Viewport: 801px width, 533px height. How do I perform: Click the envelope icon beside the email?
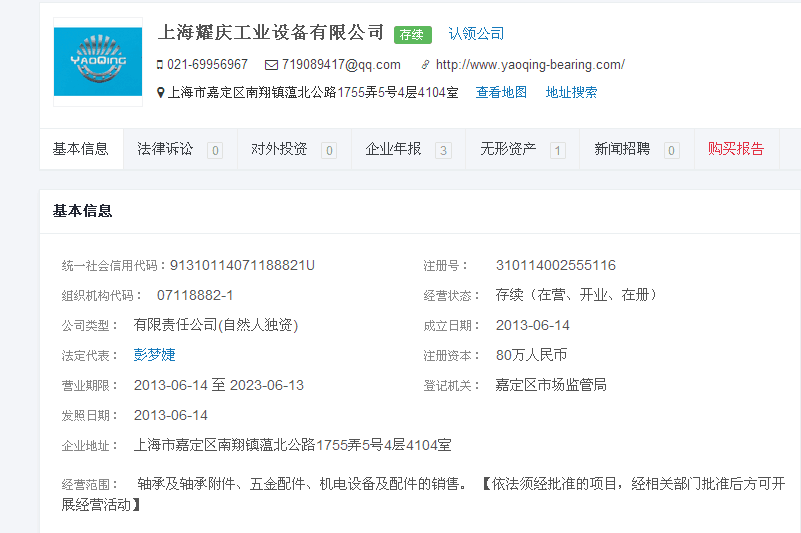click(271, 65)
